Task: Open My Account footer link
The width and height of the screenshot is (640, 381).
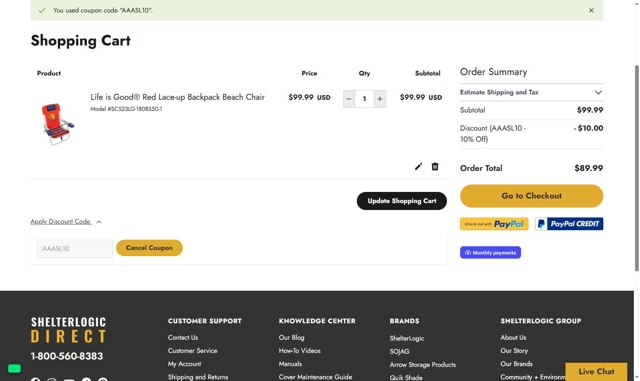Action: tap(184, 364)
